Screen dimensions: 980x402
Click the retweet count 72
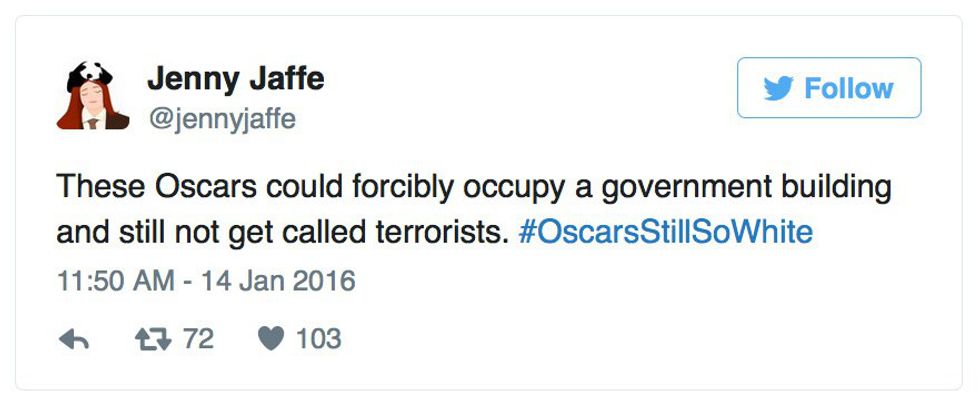click(x=199, y=340)
